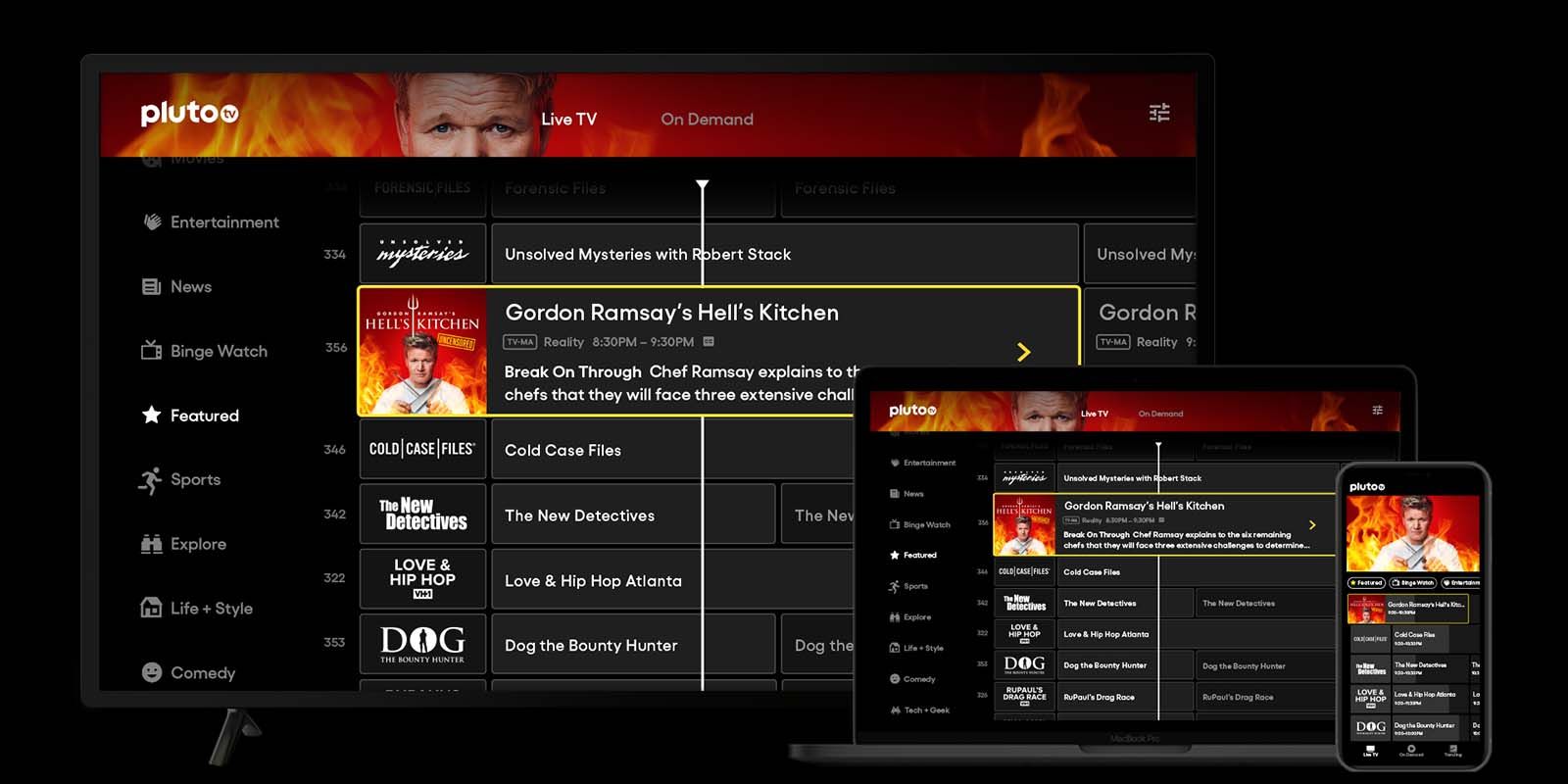Screen dimensions: 1568x784
Task: Select Entertainment category on the TV sidebar
Action: [211, 222]
